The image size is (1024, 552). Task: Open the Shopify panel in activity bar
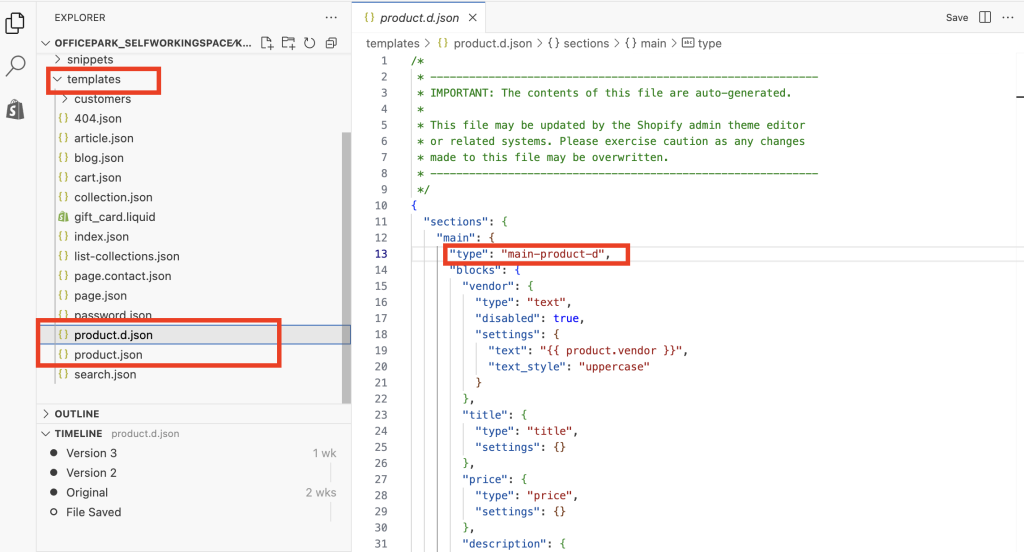15,110
